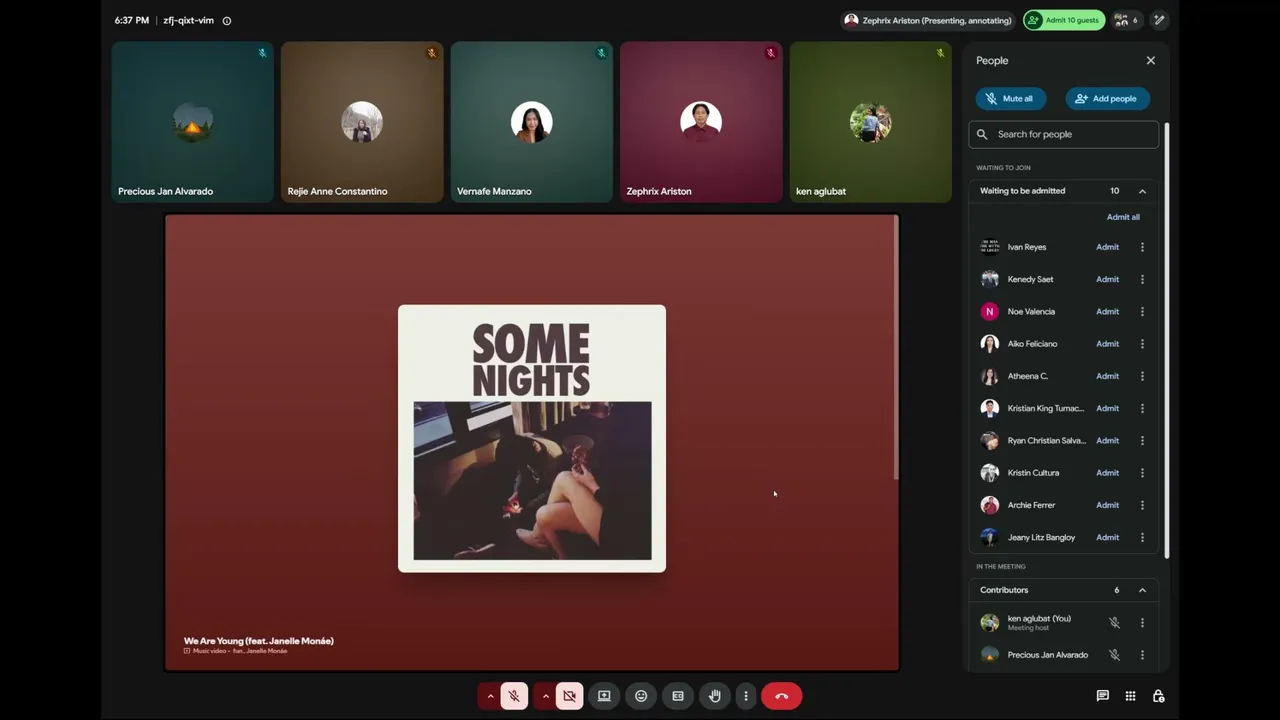Open host controls lock icon
1280x720 pixels.
click(x=1158, y=696)
